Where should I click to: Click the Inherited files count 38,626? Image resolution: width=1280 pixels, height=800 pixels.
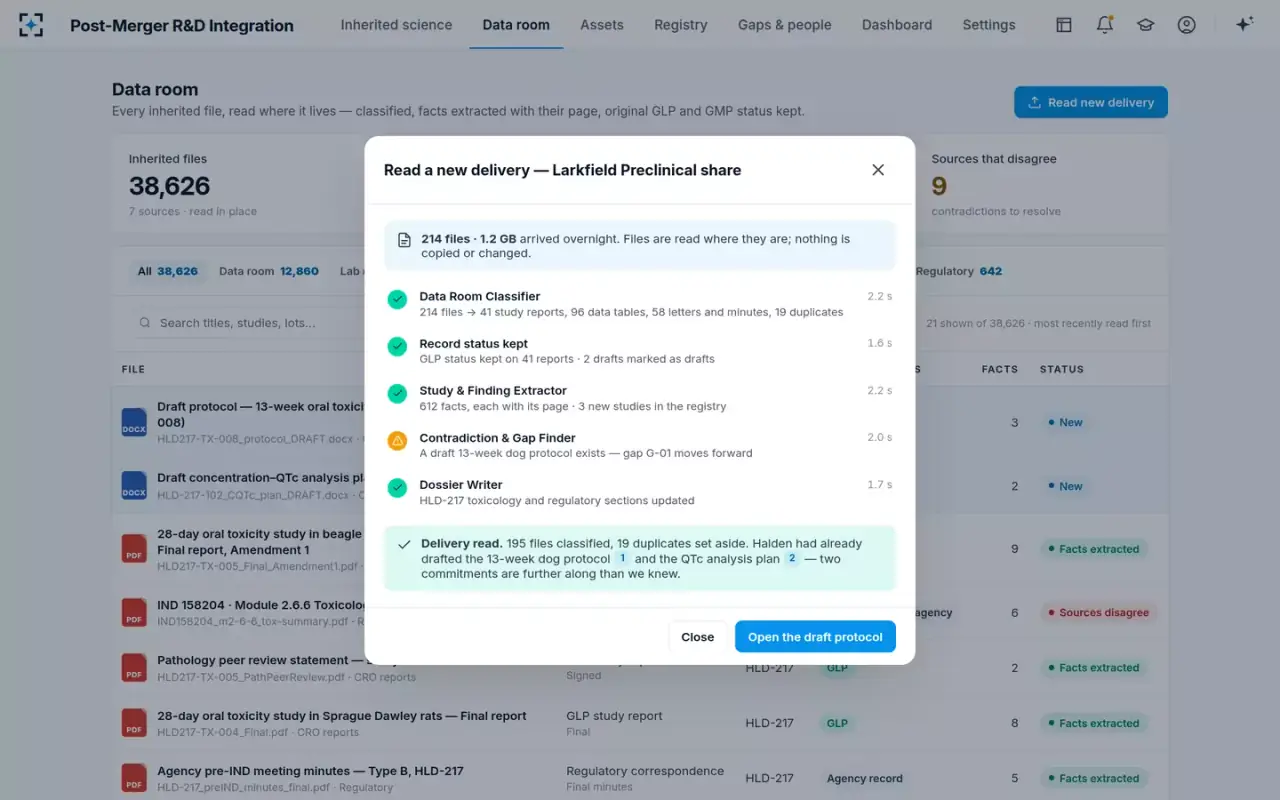(x=169, y=186)
